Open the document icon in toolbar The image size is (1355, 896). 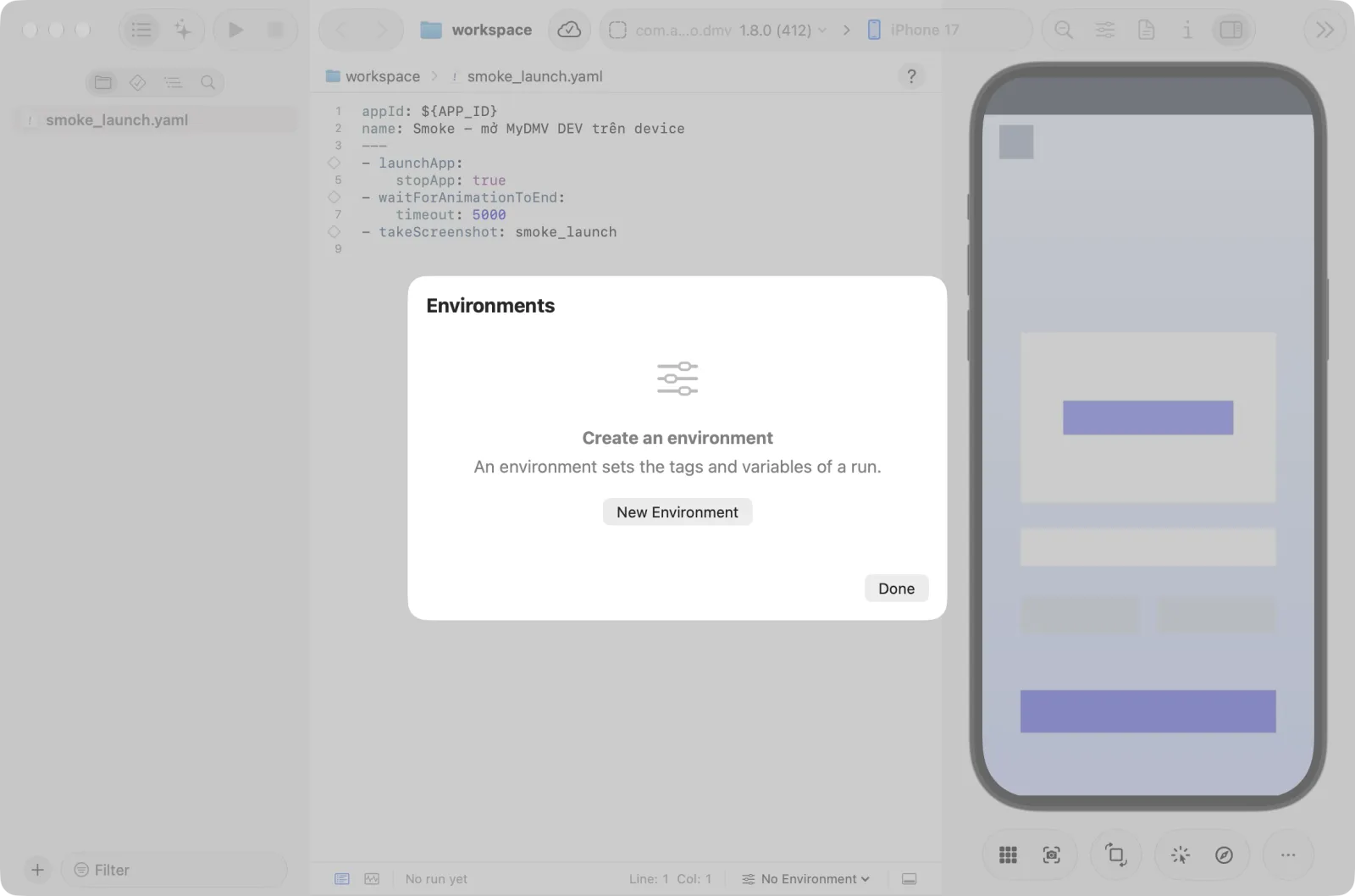pos(1146,30)
